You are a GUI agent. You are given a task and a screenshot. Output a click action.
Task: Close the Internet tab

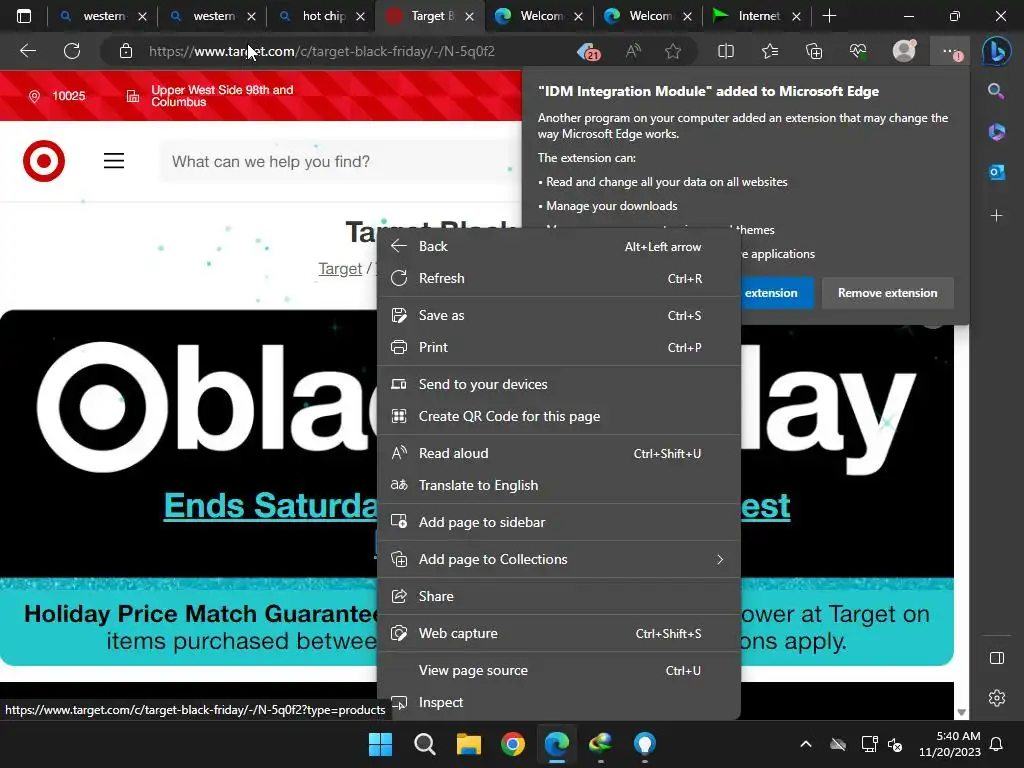click(x=796, y=16)
